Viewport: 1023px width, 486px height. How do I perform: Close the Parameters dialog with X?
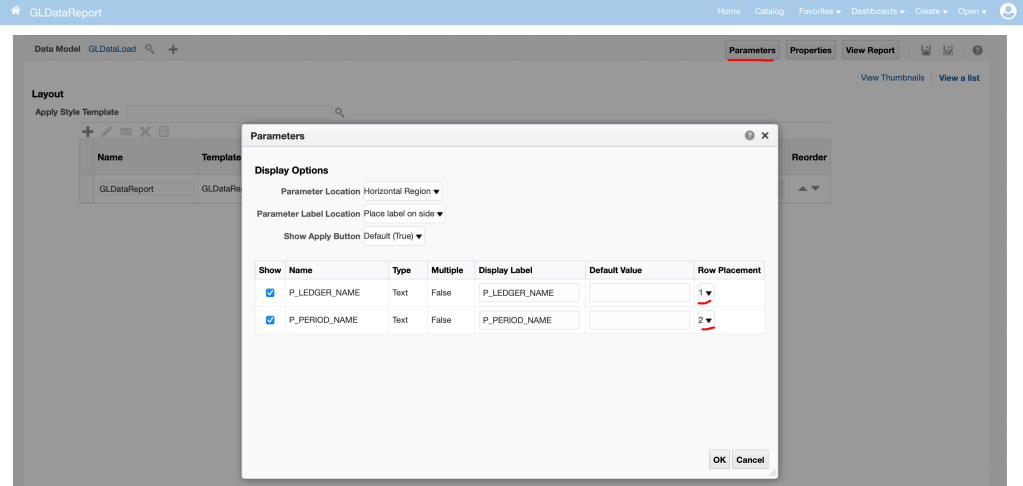[765, 135]
